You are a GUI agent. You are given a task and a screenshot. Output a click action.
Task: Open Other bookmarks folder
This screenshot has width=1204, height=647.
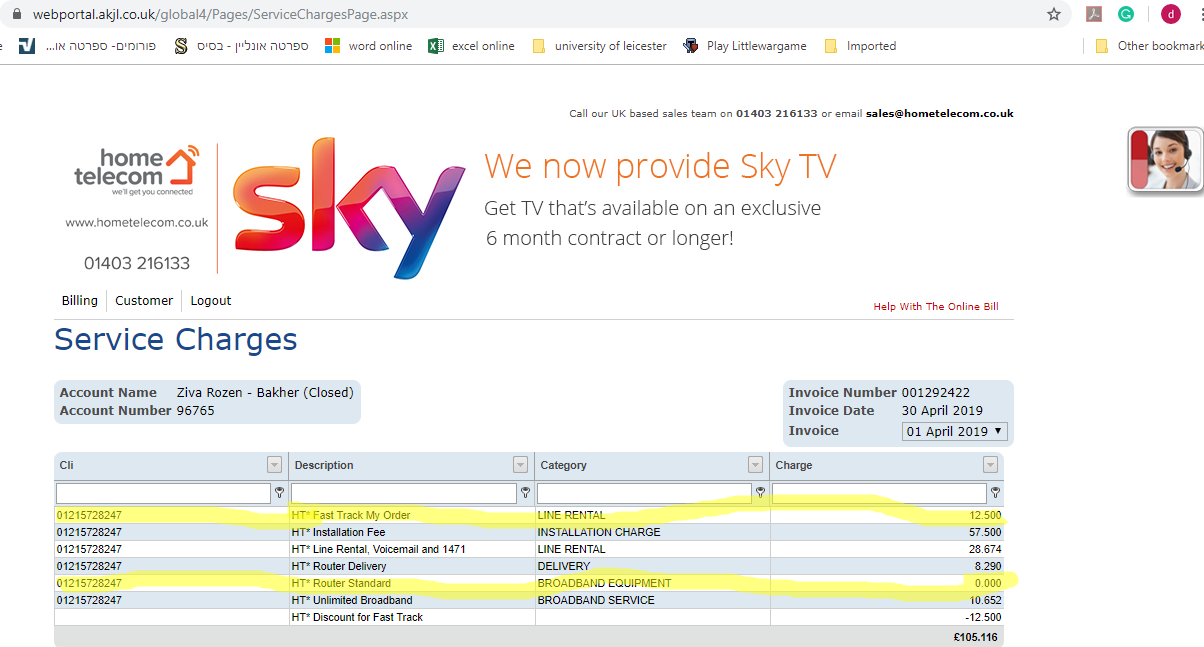click(1149, 46)
